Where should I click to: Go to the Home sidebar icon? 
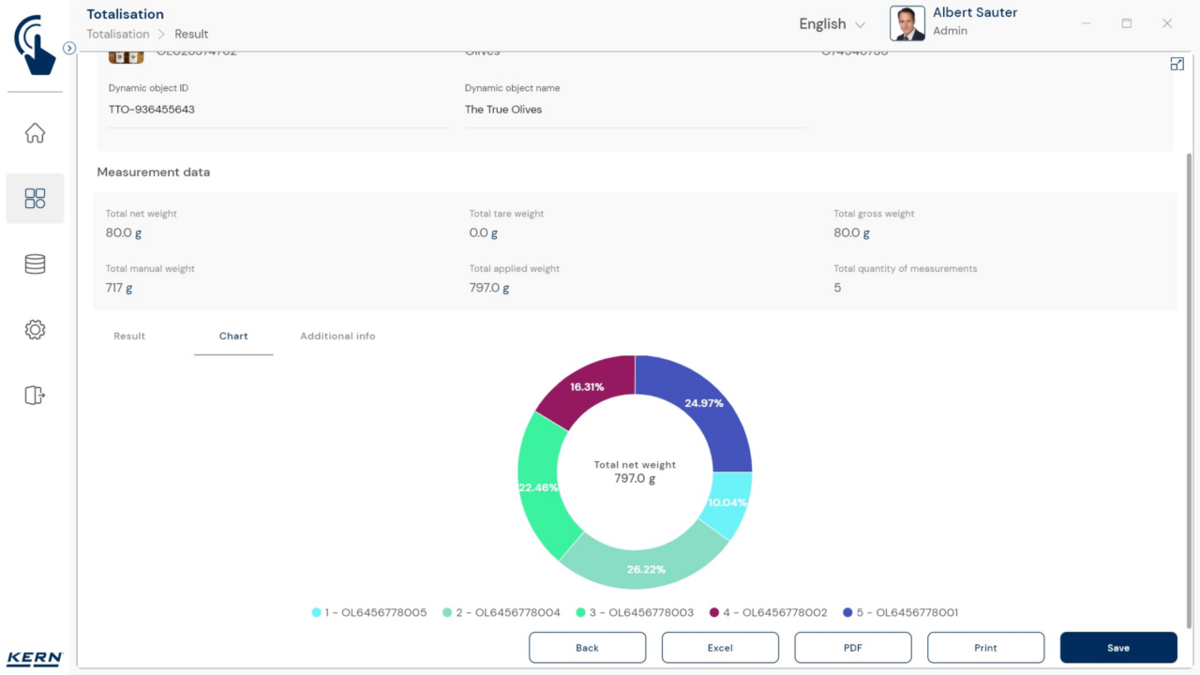tap(35, 133)
